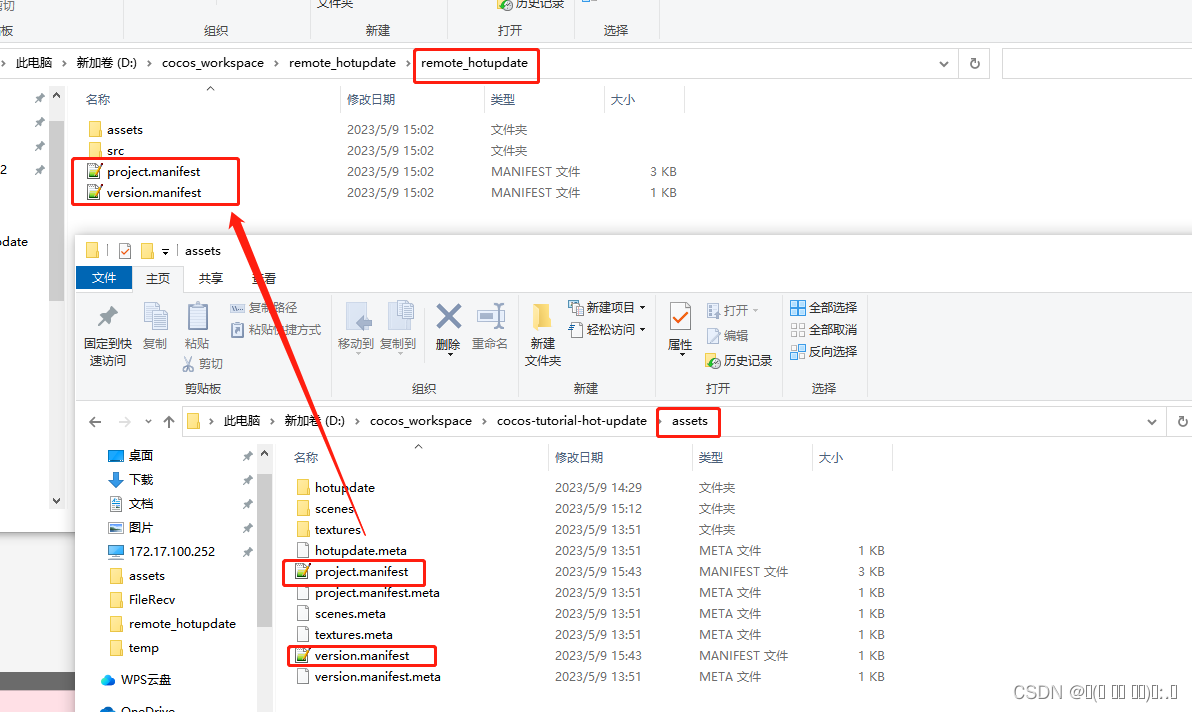Click New folder (新建文件夹) in the ribbon
Image resolution: width=1192 pixels, height=712 pixels.
543,335
